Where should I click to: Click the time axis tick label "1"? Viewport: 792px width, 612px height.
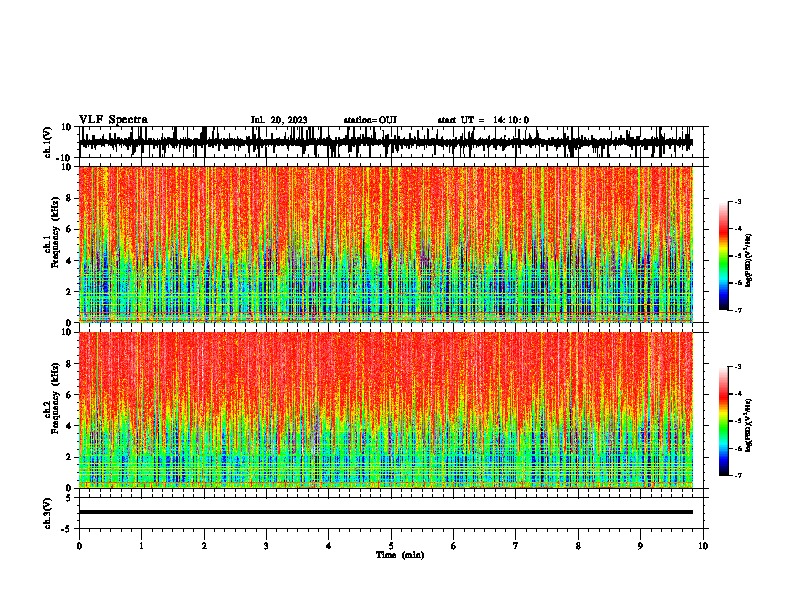141,546
